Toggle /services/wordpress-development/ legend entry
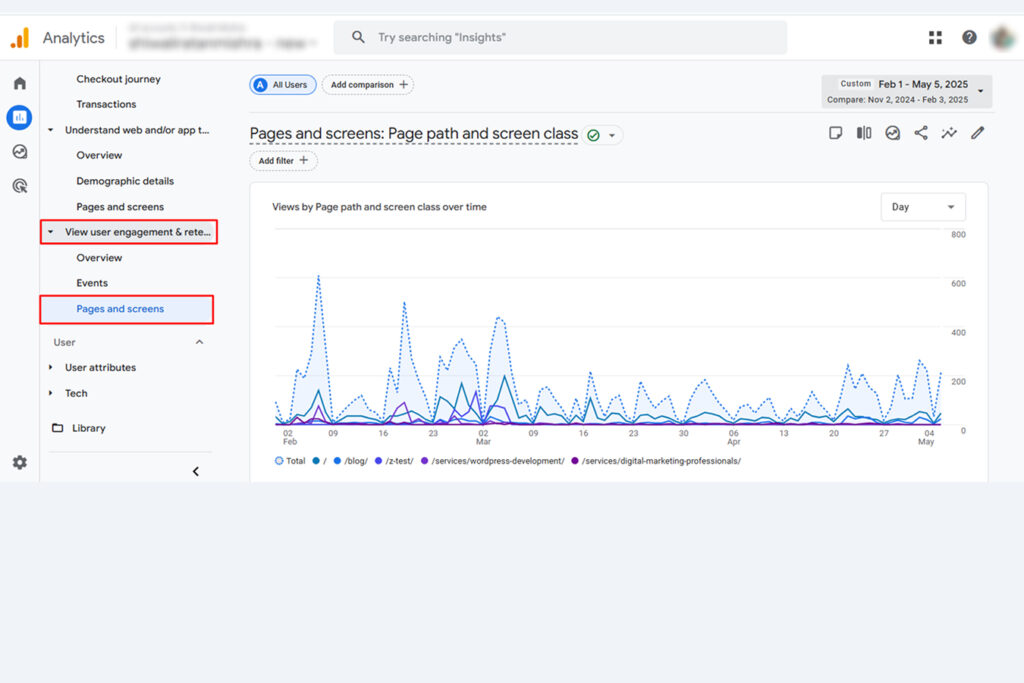1024x683 pixels. (x=492, y=461)
